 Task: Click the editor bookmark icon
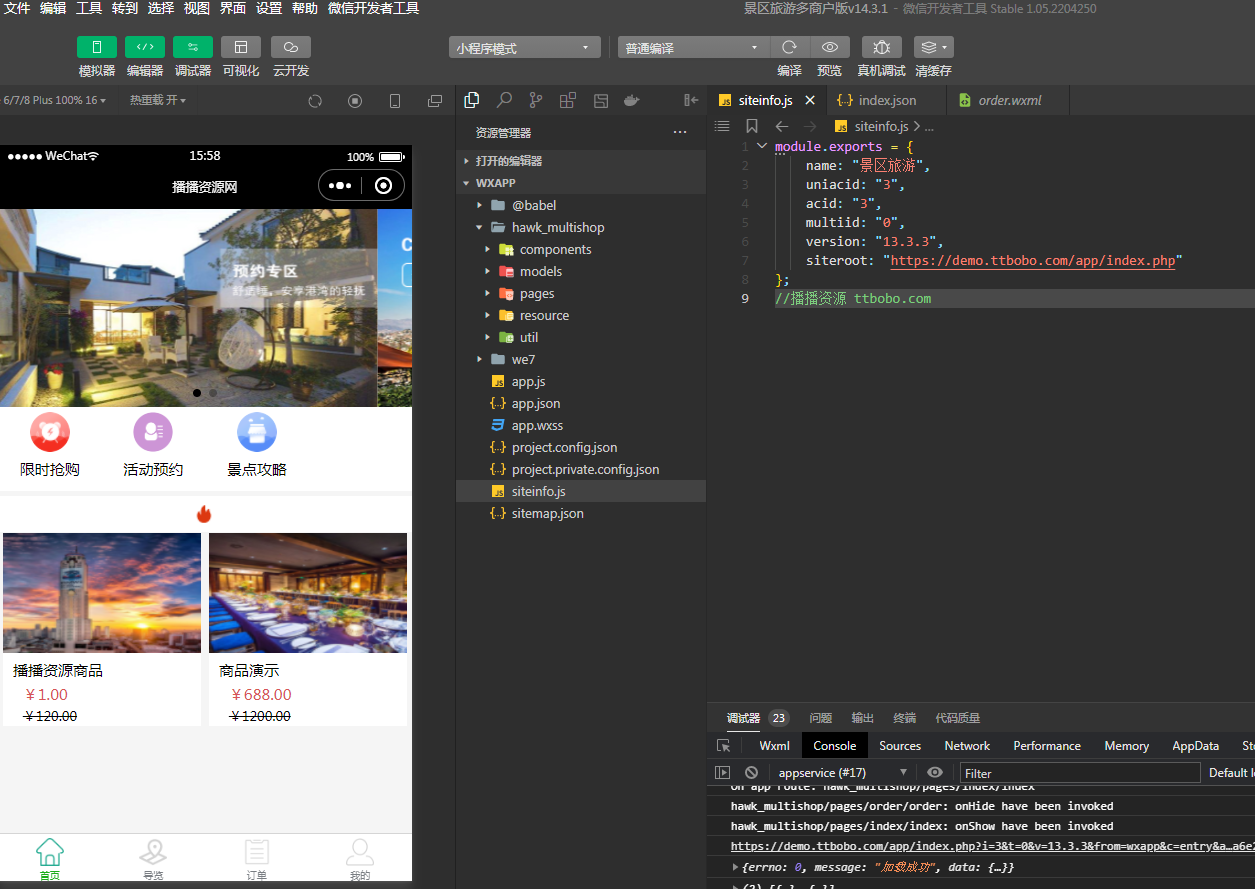pos(752,126)
